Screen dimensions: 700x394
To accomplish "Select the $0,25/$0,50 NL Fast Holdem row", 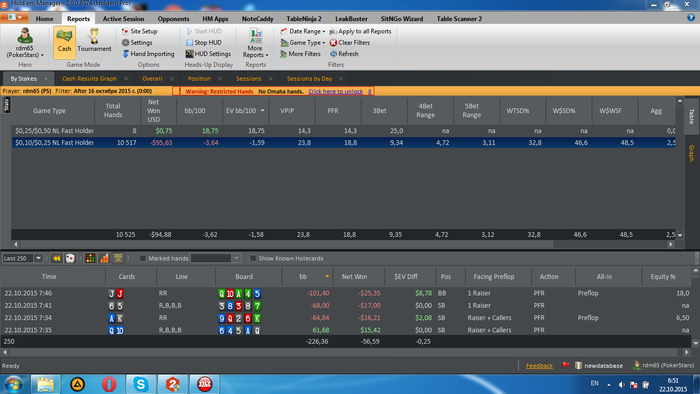I will coord(343,131).
